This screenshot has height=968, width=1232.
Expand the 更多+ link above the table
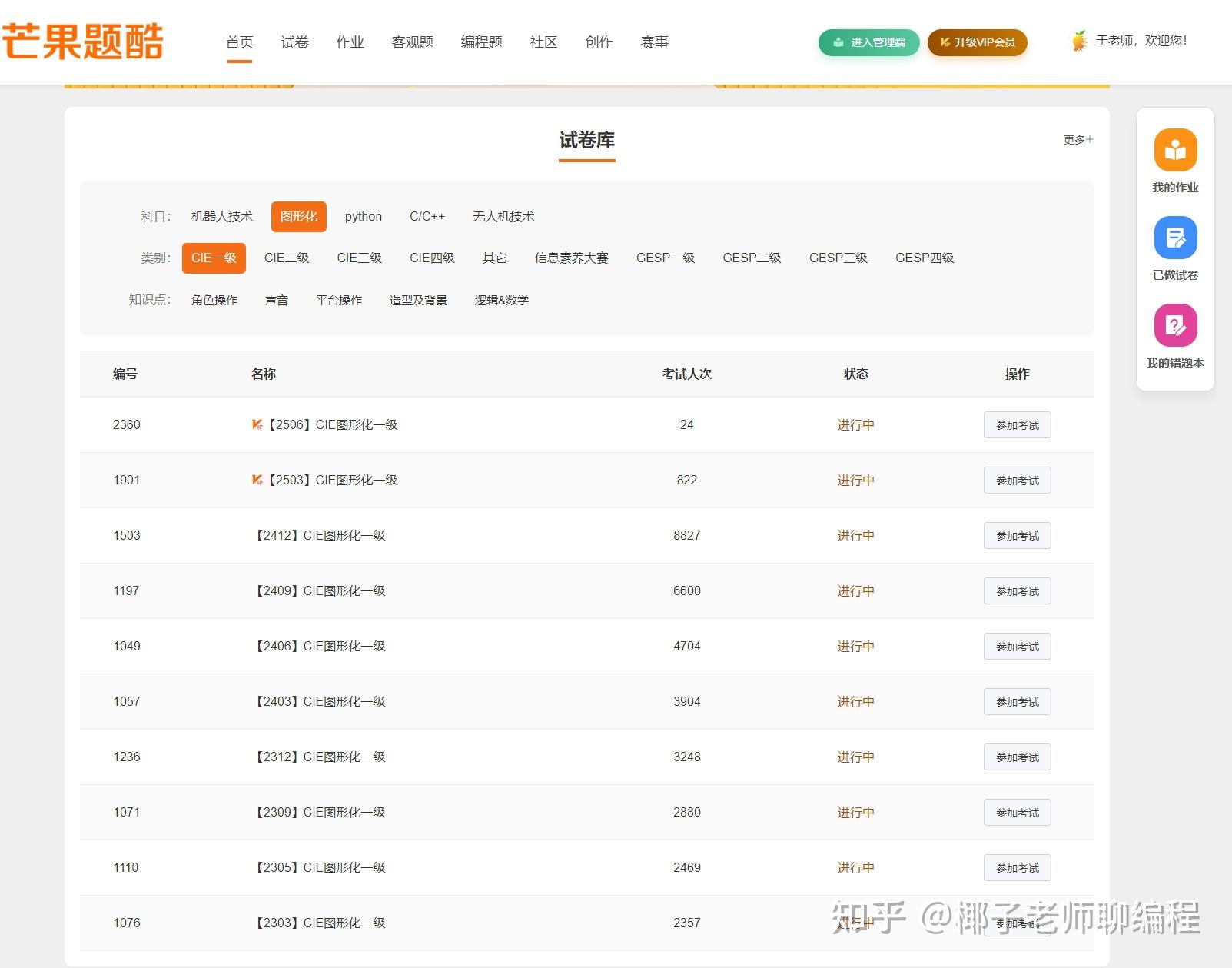click(x=1077, y=139)
